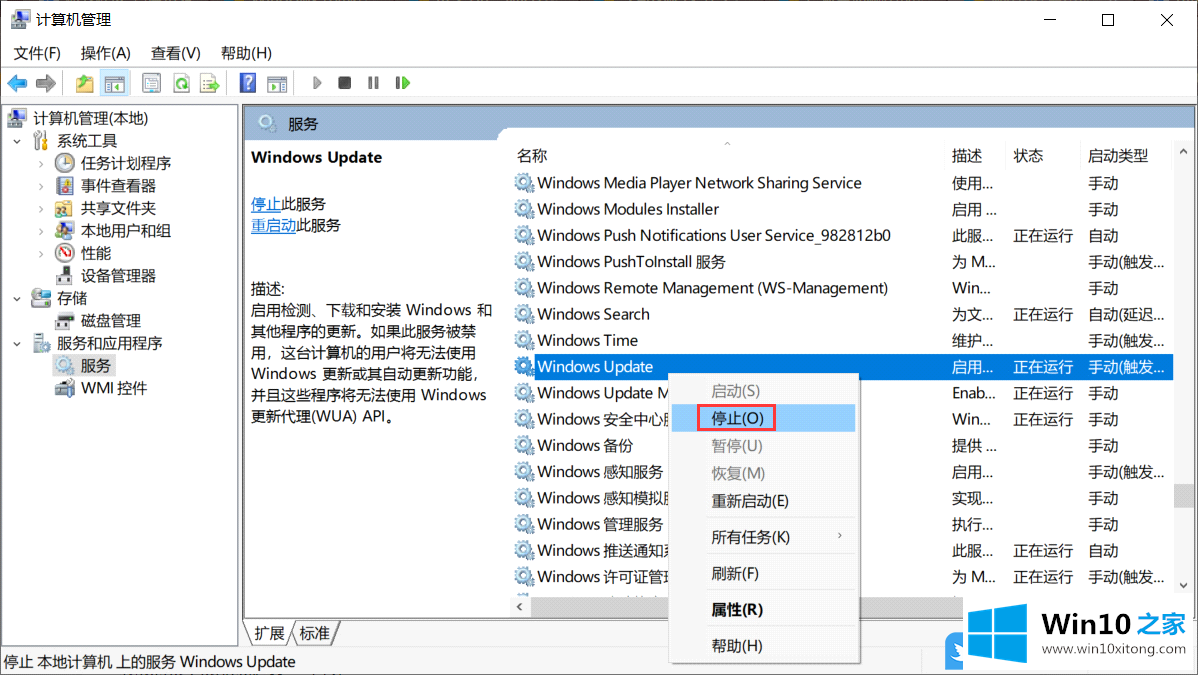
Task: Select Windows Remote Management (WS-Management) service
Action: (712, 288)
